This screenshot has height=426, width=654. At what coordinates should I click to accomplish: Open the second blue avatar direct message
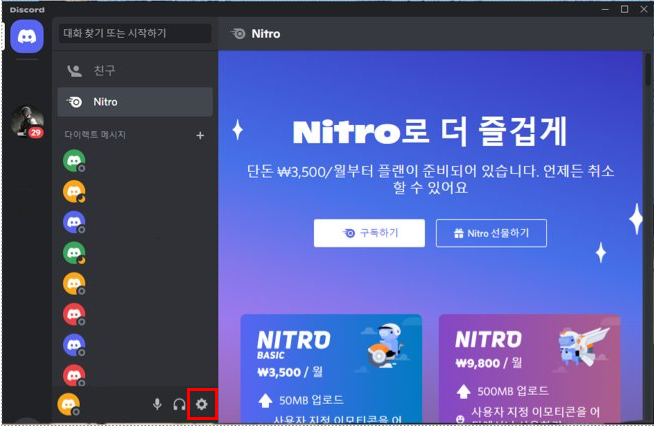point(74,345)
